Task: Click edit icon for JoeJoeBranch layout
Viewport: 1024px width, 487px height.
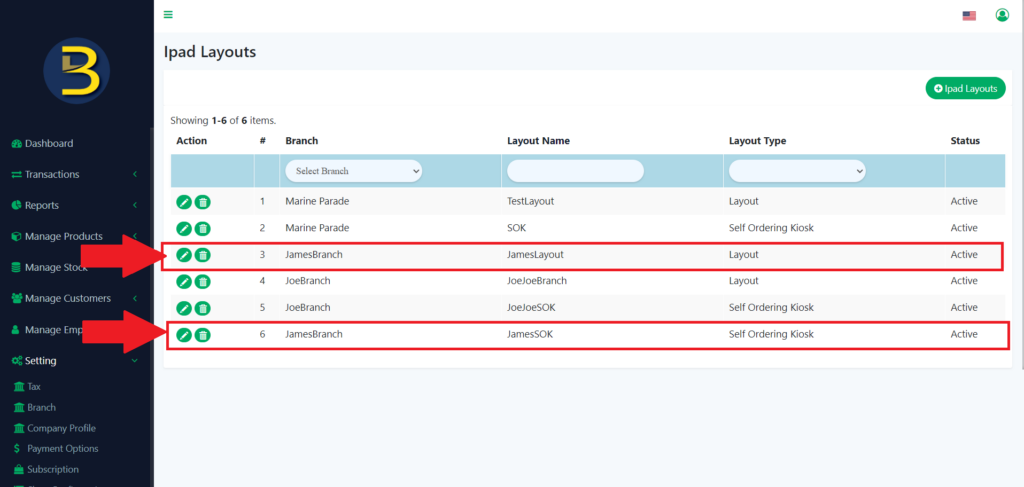Action: tap(184, 282)
